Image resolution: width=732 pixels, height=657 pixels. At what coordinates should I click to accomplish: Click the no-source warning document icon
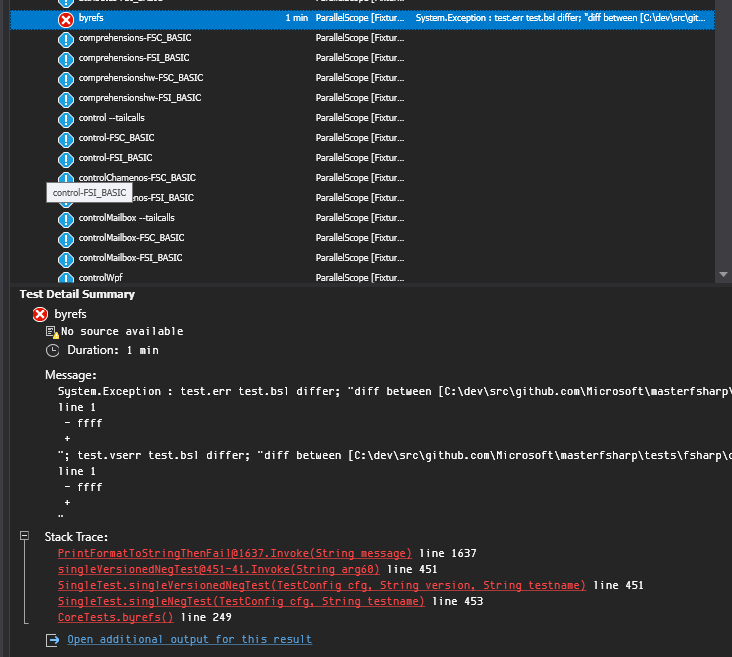[x=52, y=332]
